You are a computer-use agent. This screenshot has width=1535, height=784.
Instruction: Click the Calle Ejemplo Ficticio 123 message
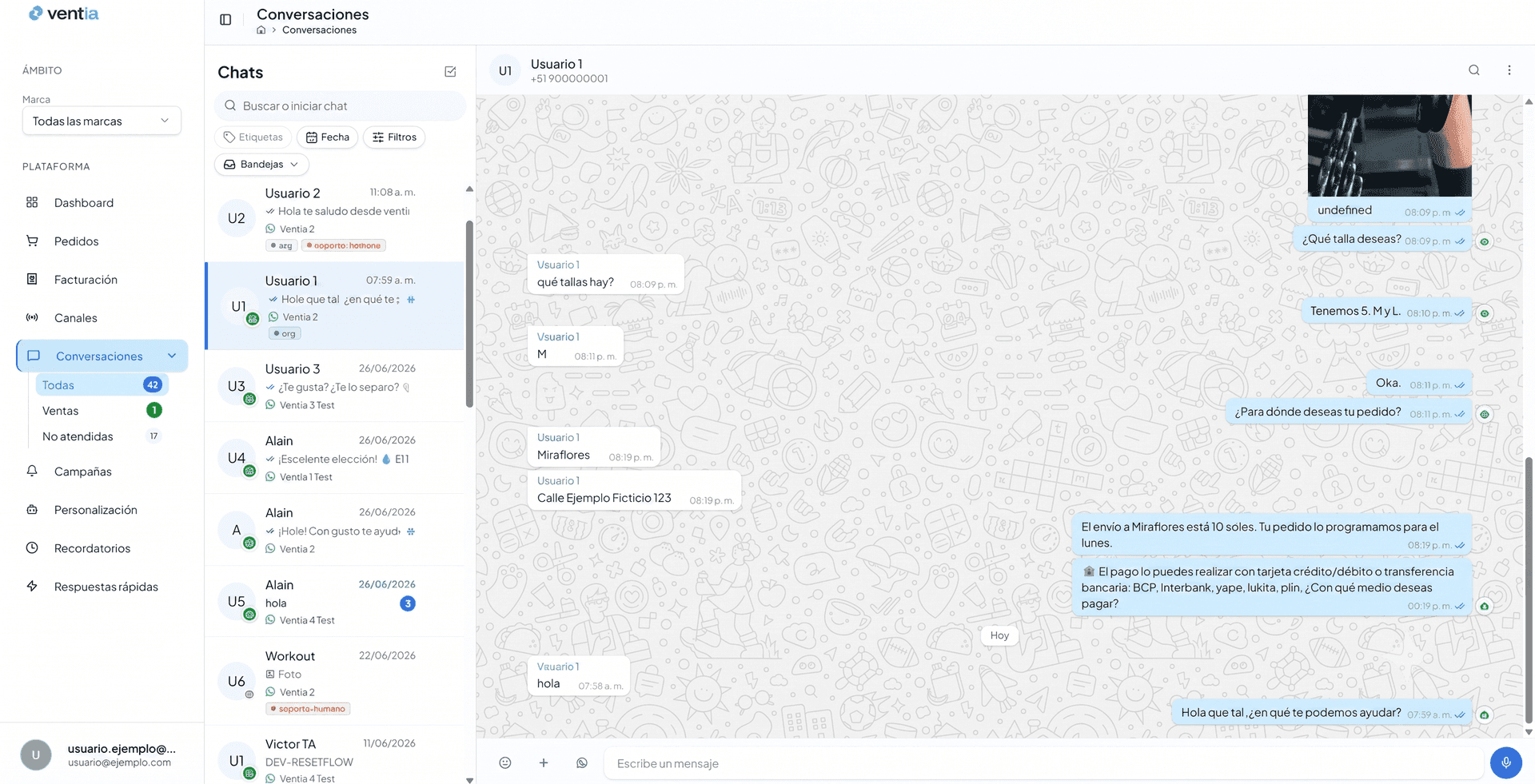click(x=635, y=491)
